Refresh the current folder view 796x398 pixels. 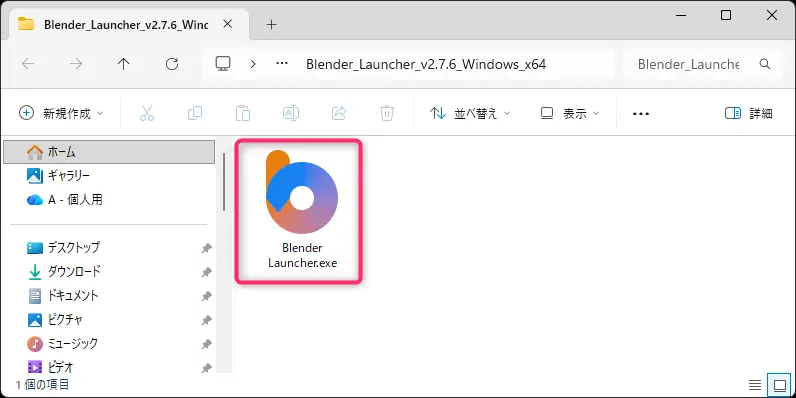pos(172,64)
